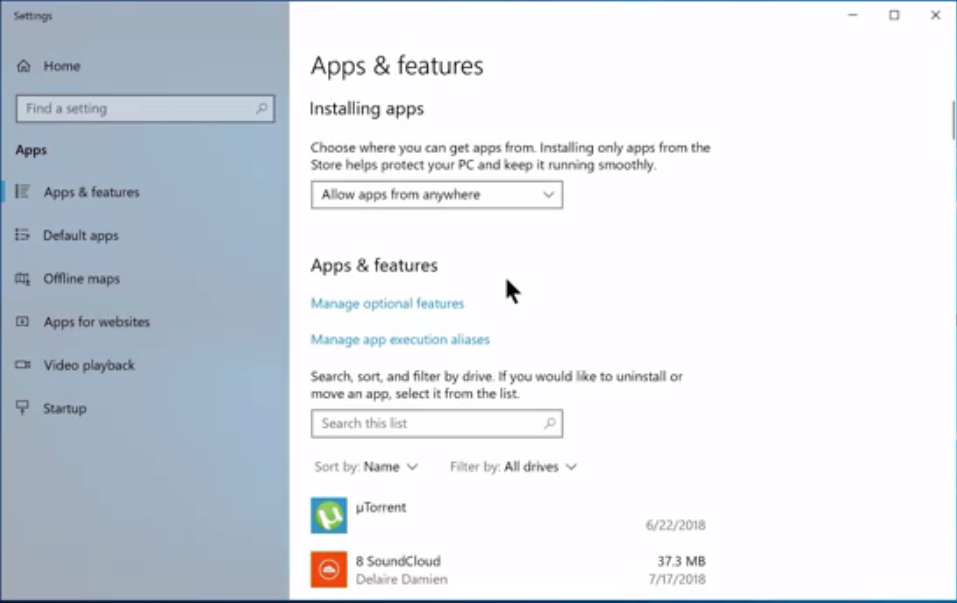
Task: Click the Startup icon in sidebar
Action: pyautogui.click(x=23, y=408)
